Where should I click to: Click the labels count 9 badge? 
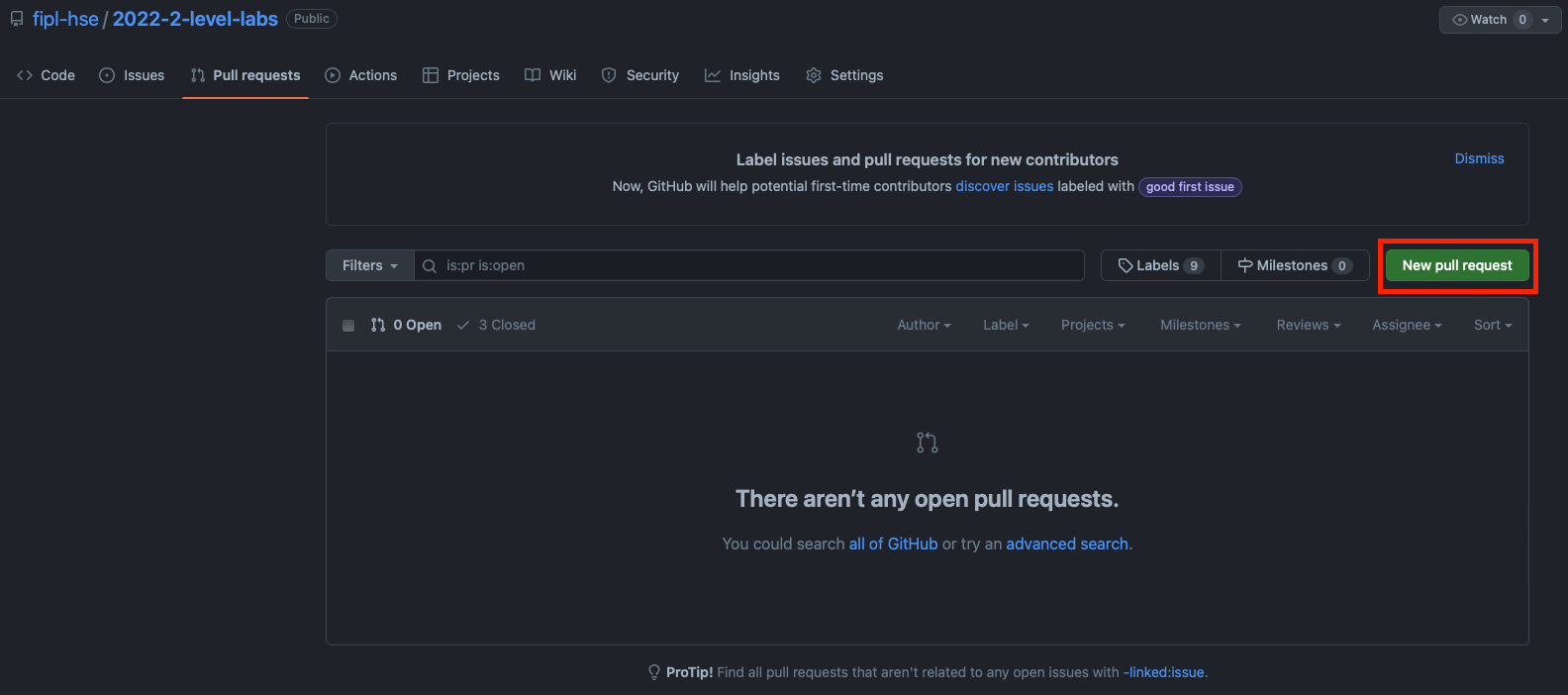click(1194, 265)
